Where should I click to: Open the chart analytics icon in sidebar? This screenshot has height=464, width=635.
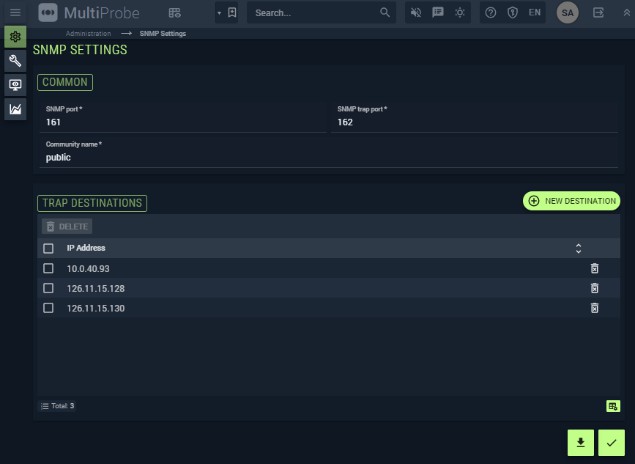pos(15,109)
